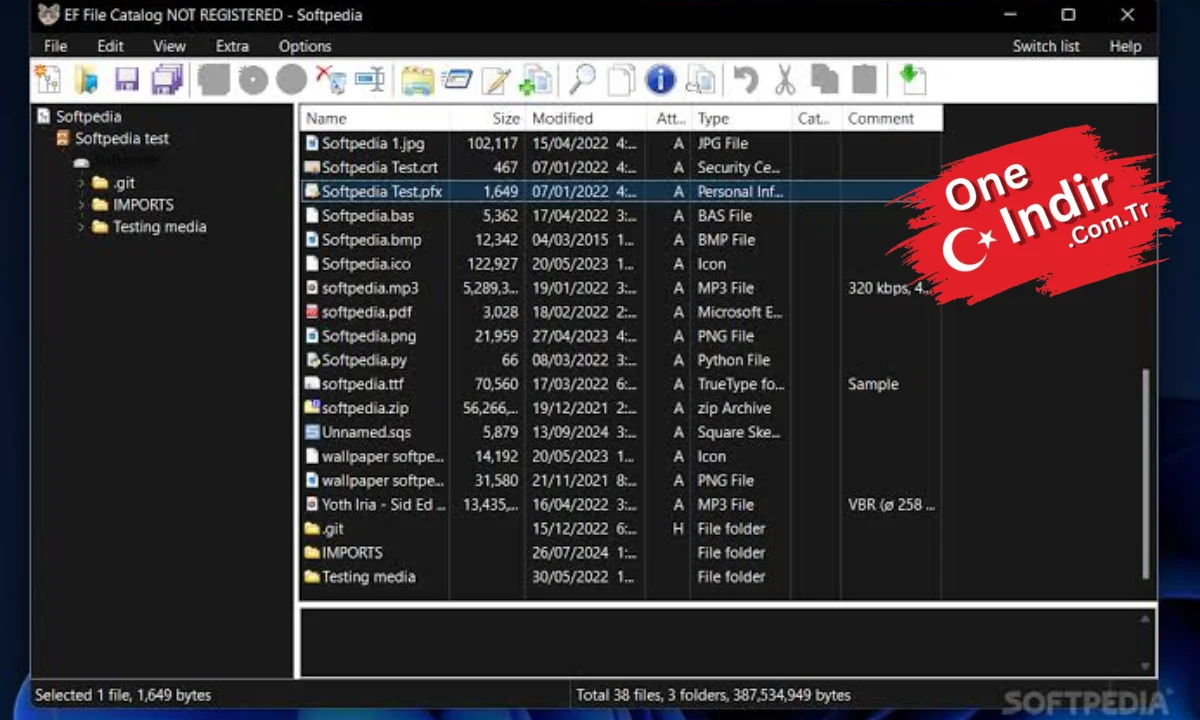Click the Copy toolbar icon
This screenshot has width=1200, height=720.
[825, 79]
